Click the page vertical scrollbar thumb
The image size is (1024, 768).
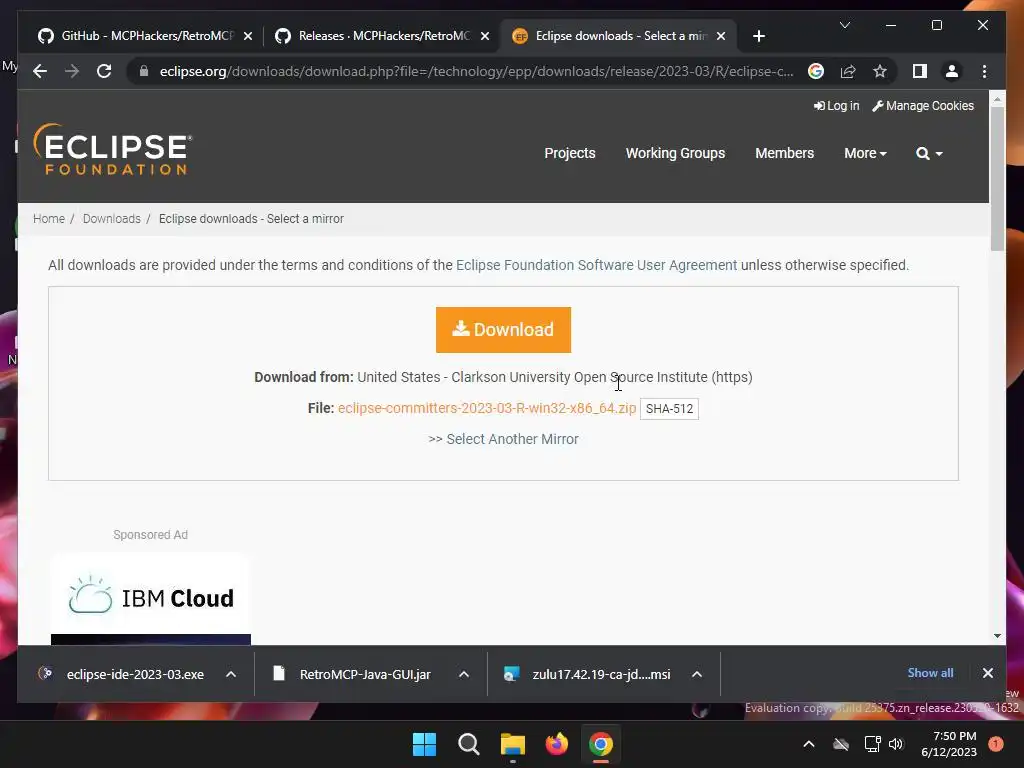click(997, 178)
